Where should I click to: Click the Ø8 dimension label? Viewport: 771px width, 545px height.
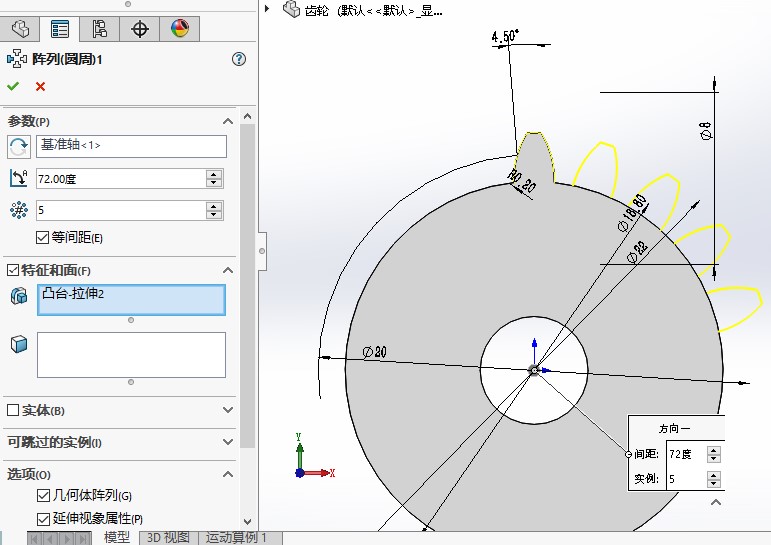tap(705, 130)
